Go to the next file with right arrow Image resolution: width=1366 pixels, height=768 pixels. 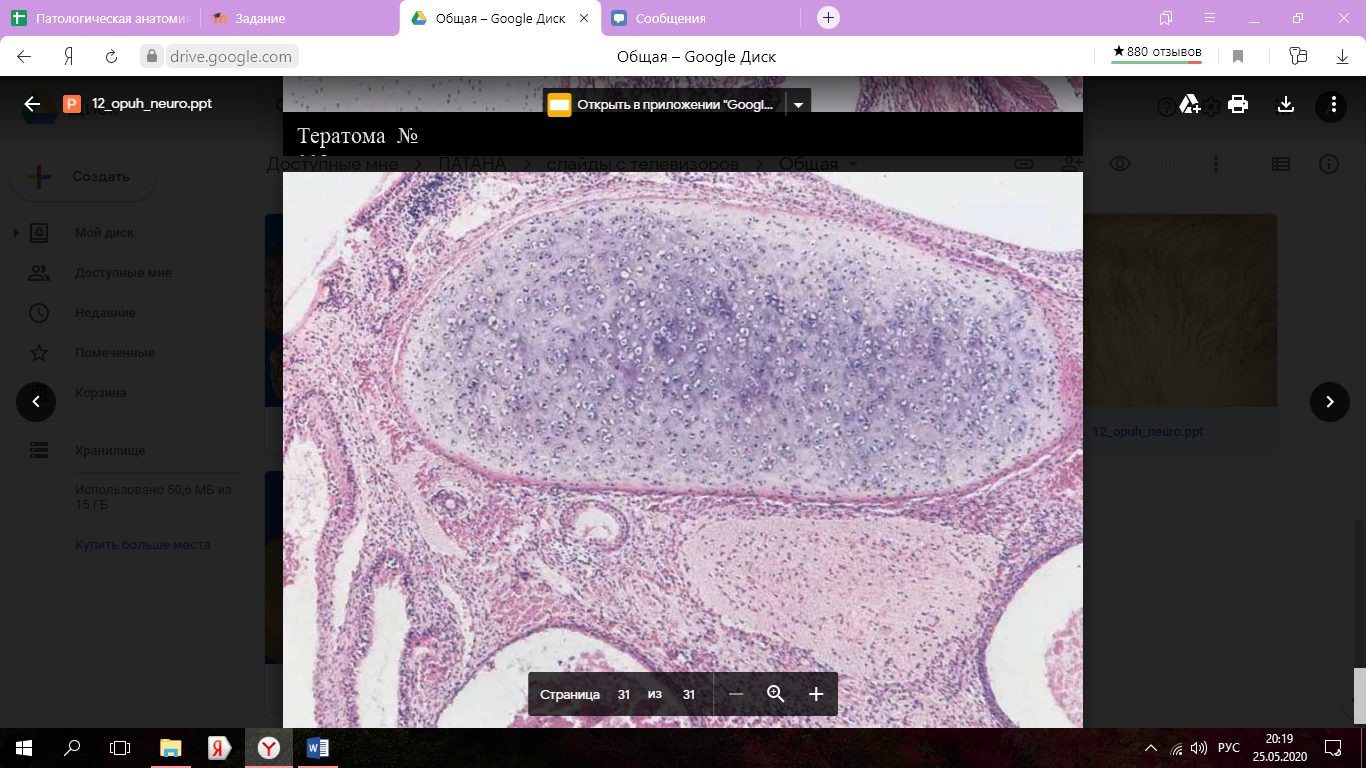click(x=1330, y=402)
